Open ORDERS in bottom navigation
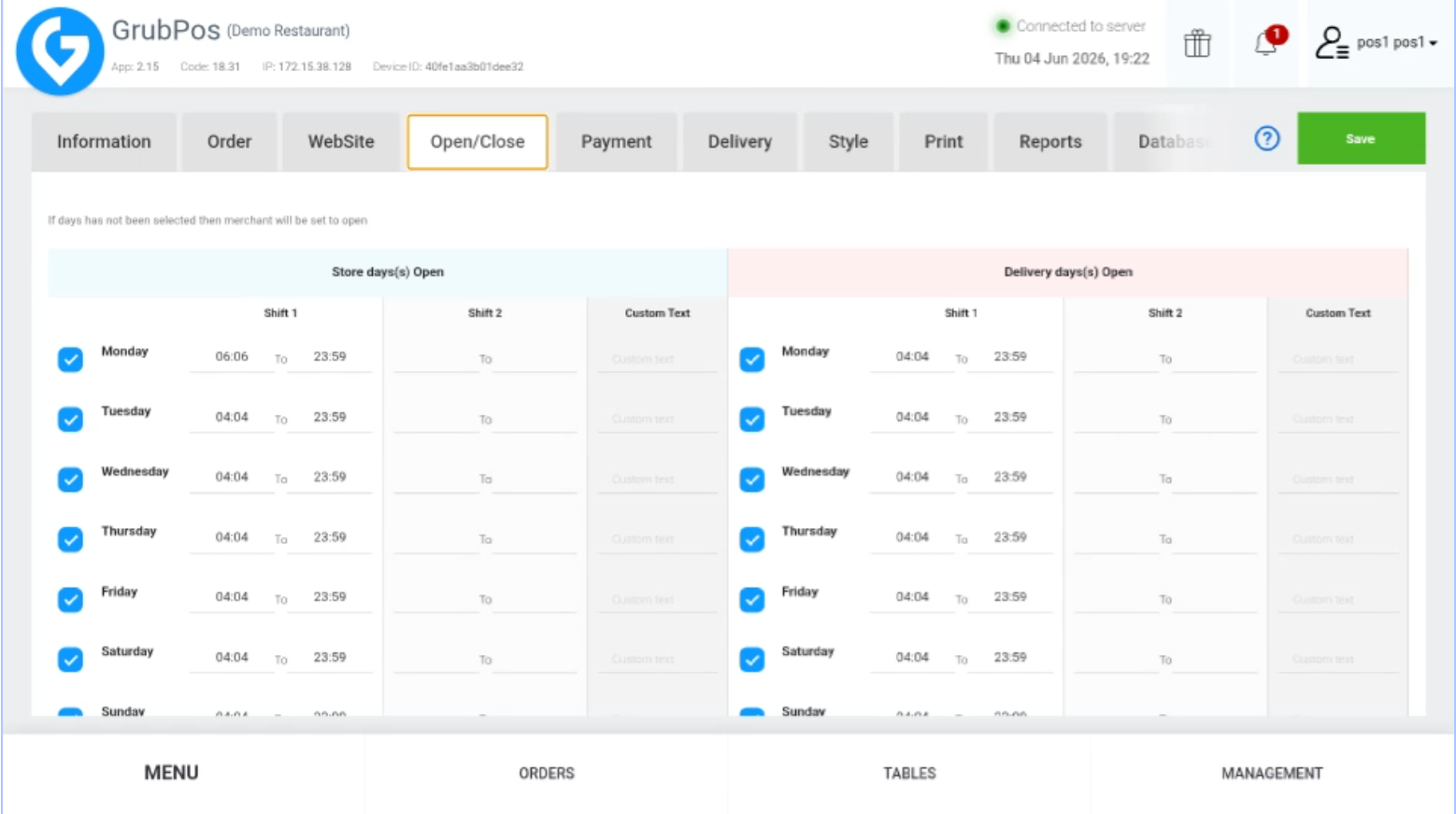 pyautogui.click(x=547, y=773)
